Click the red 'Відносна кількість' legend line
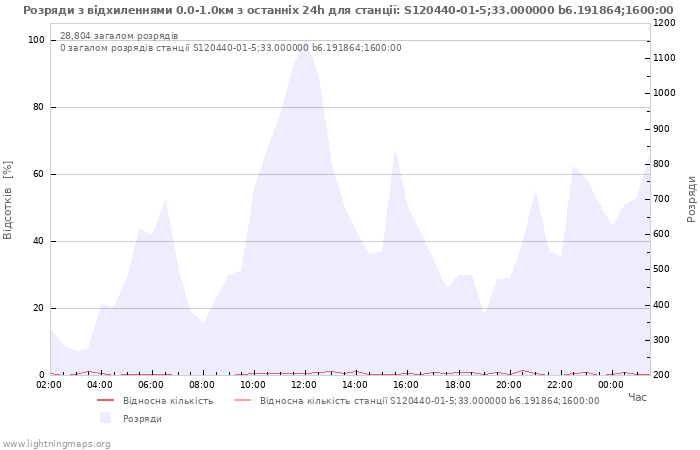700x450 pixels. tap(105, 401)
